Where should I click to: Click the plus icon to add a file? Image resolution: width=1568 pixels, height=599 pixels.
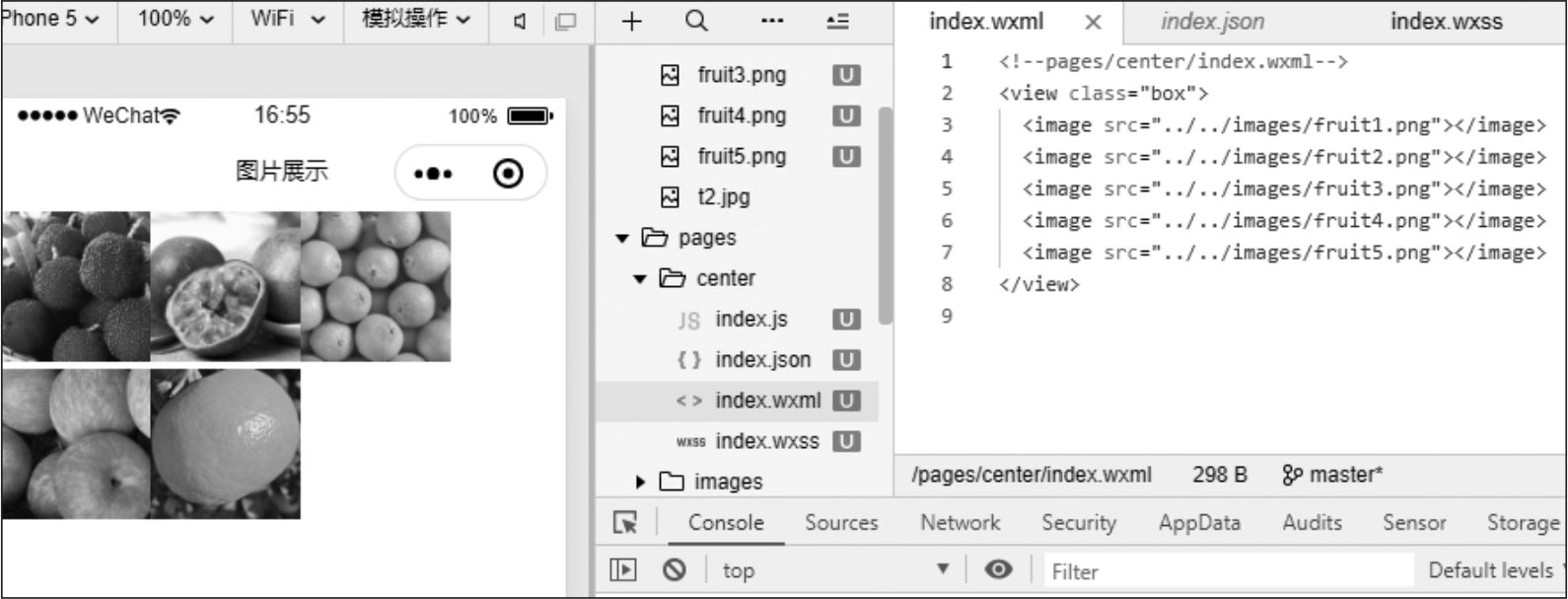coord(632,22)
